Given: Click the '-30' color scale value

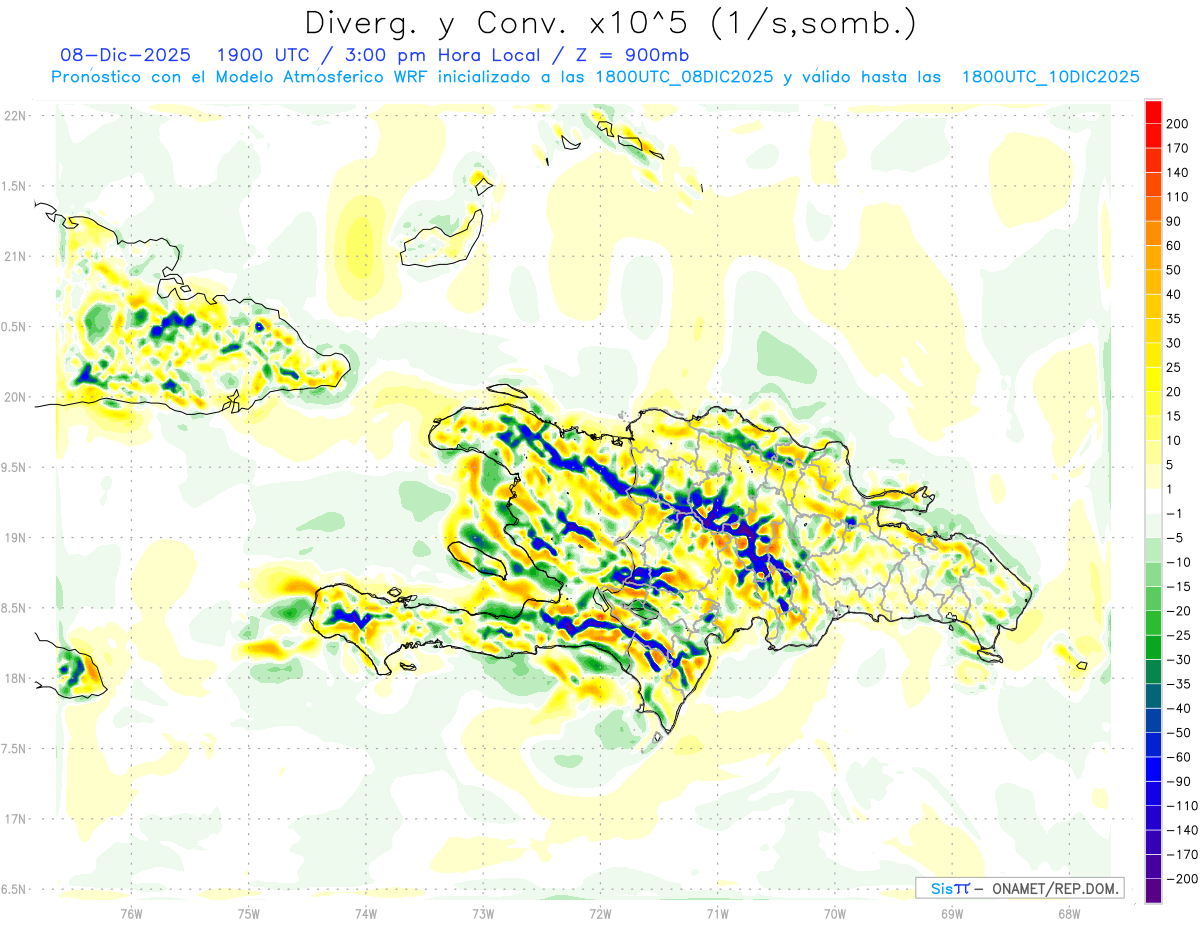Looking at the screenshot, I should pos(1177,659).
